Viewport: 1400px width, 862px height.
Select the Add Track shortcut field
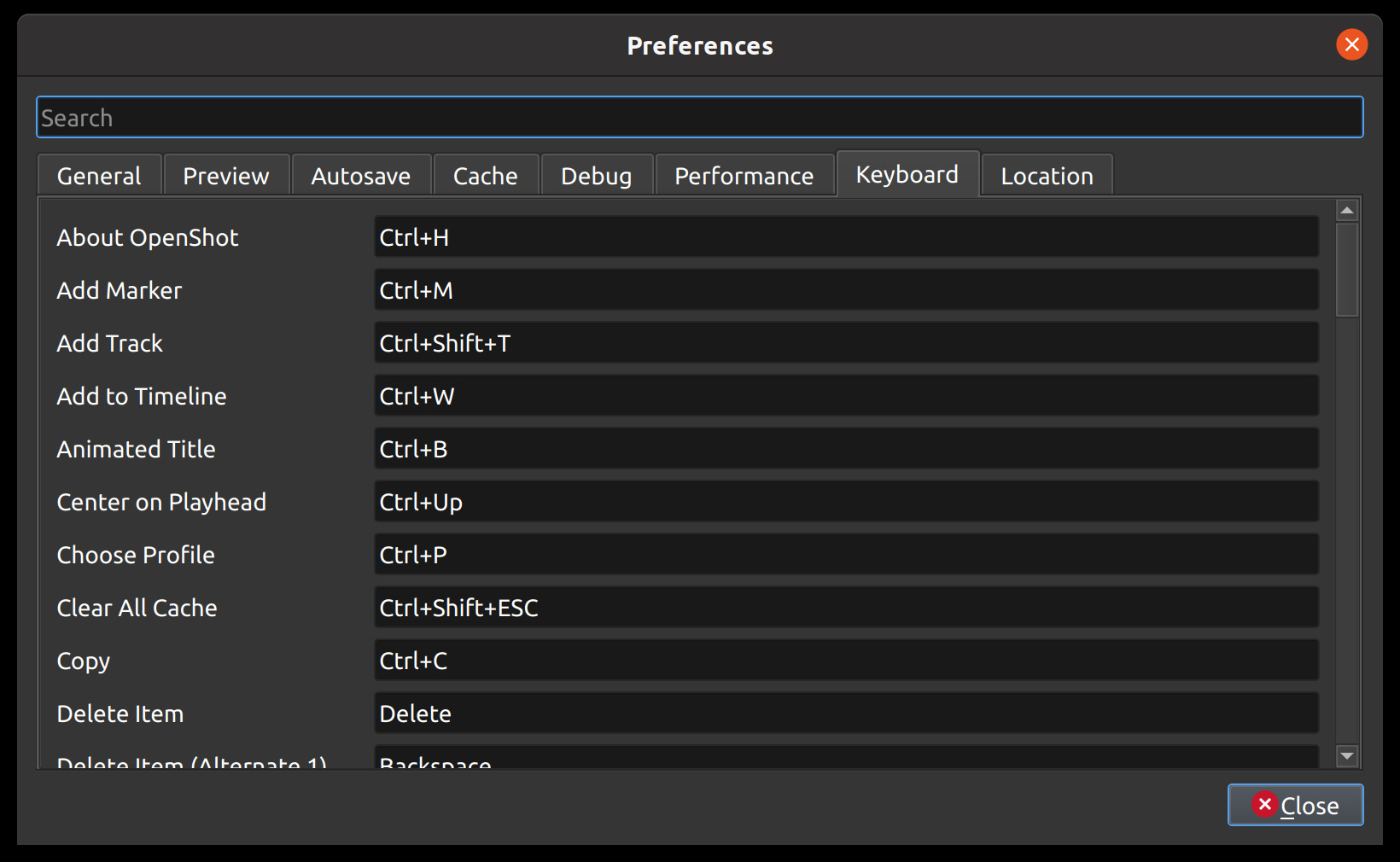(x=846, y=343)
